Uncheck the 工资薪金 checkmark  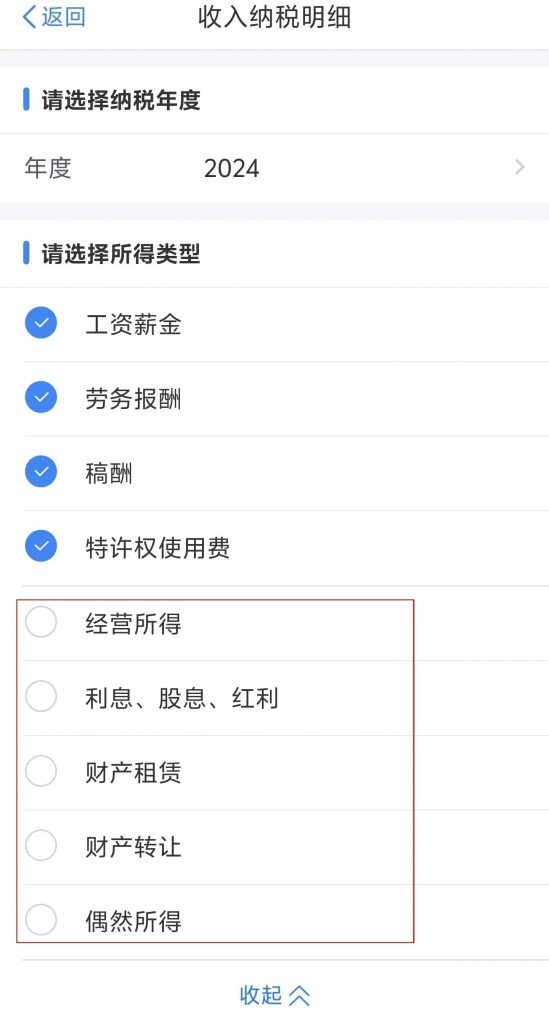click(41, 323)
